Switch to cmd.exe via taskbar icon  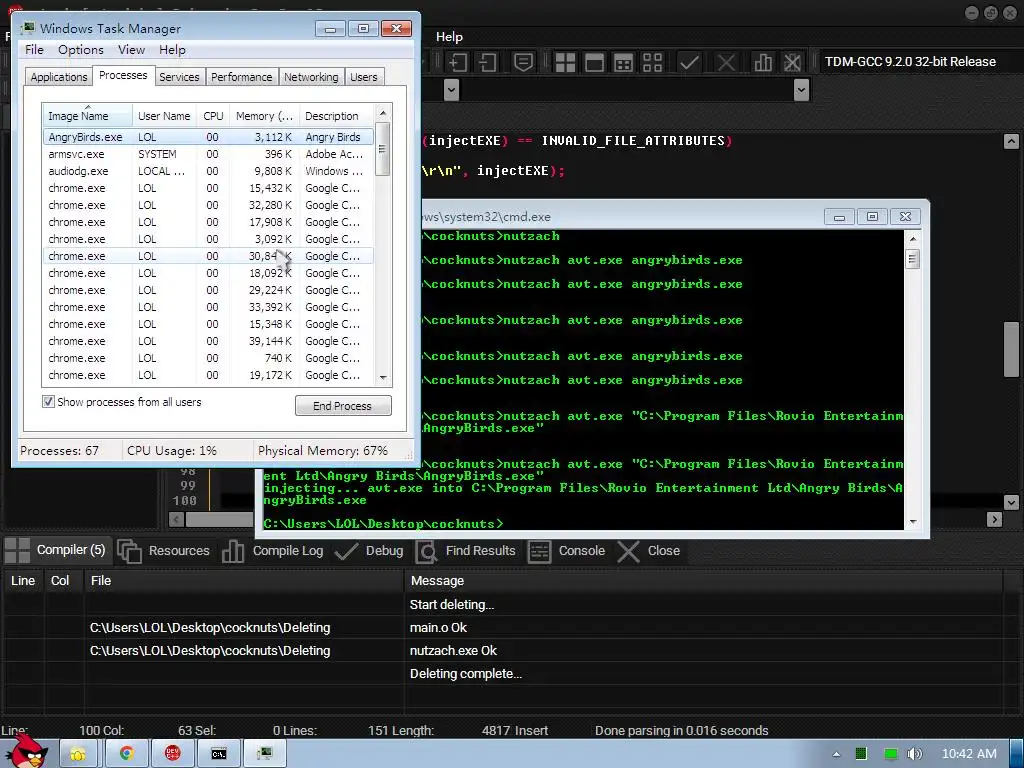click(x=219, y=754)
